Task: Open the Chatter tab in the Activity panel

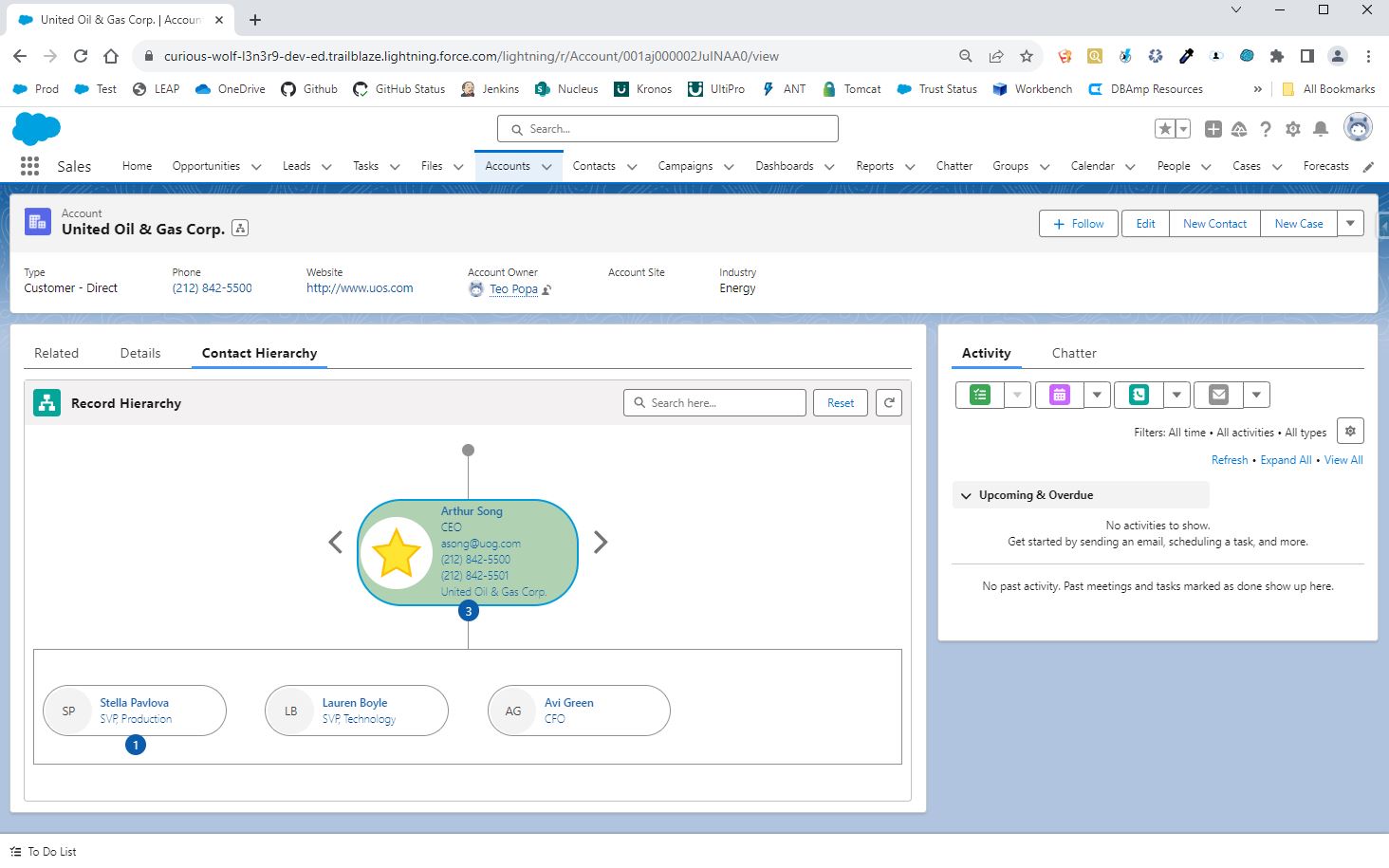Action: [x=1073, y=352]
